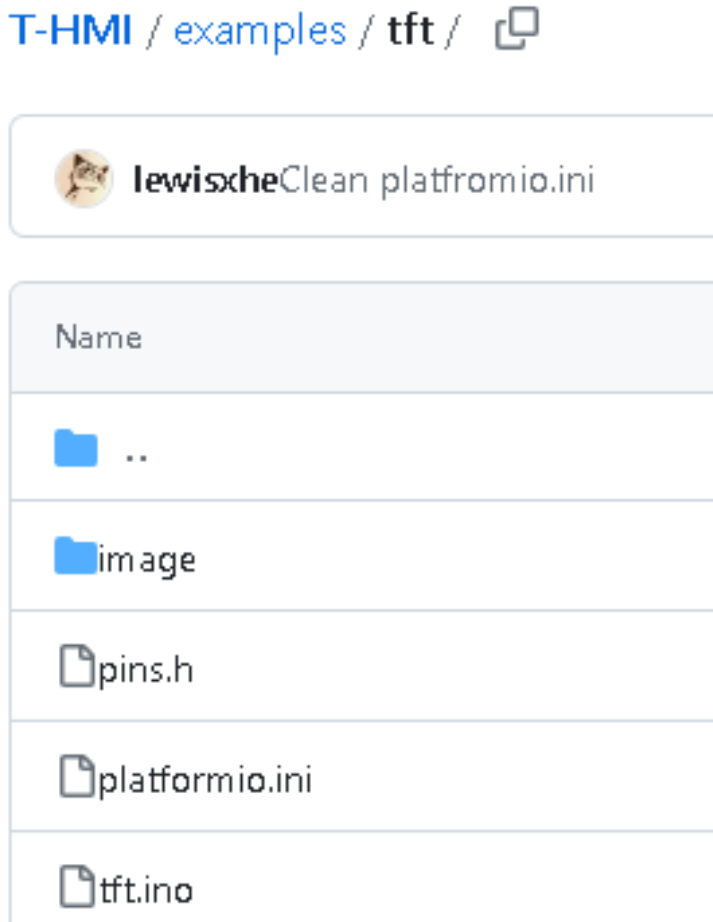Image resolution: width=713 pixels, height=922 pixels.
Task: Open the platformio.ini file name
Action: [205, 780]
